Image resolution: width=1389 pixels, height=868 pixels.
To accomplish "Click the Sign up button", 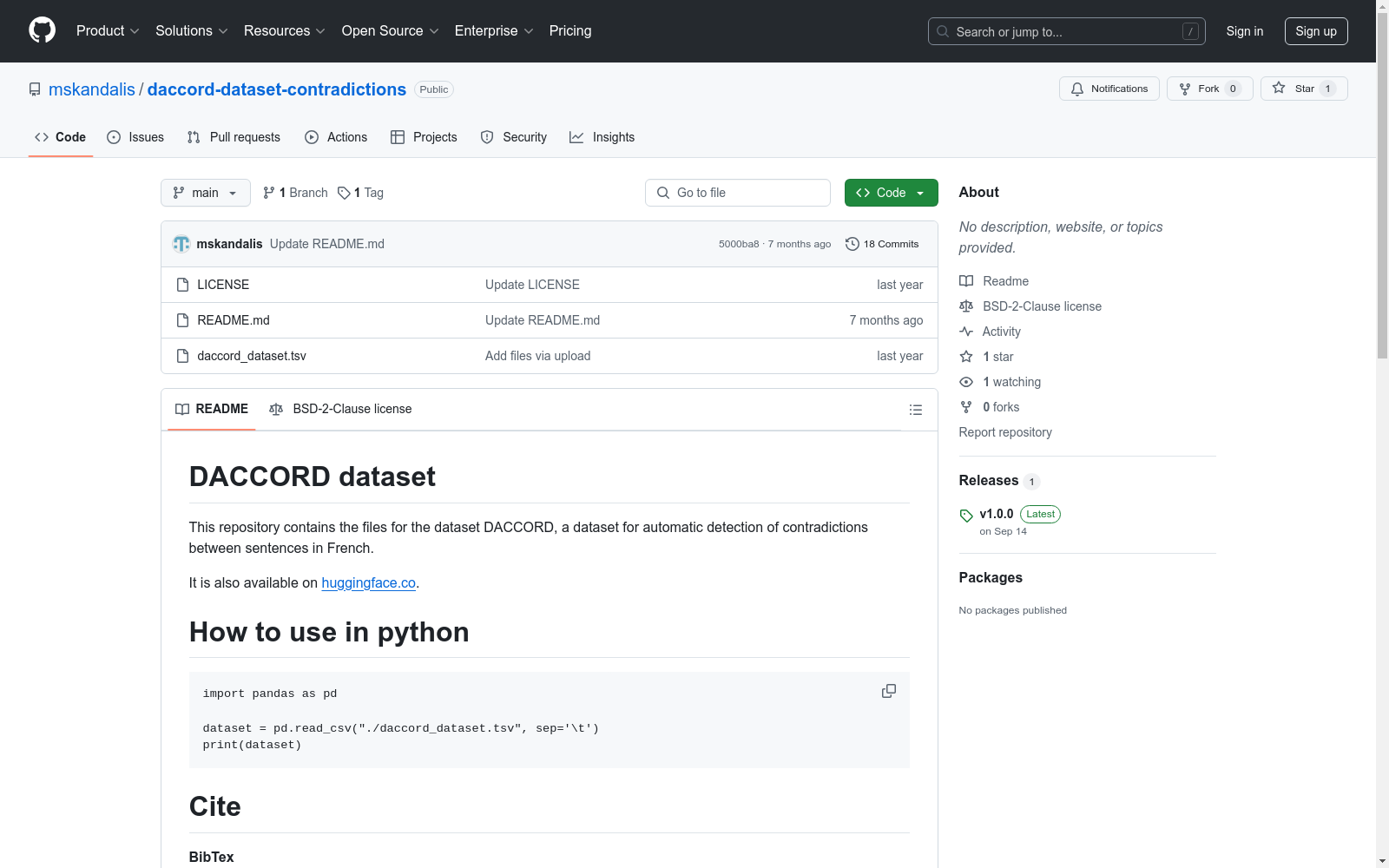I will (x=1316, y=31).
